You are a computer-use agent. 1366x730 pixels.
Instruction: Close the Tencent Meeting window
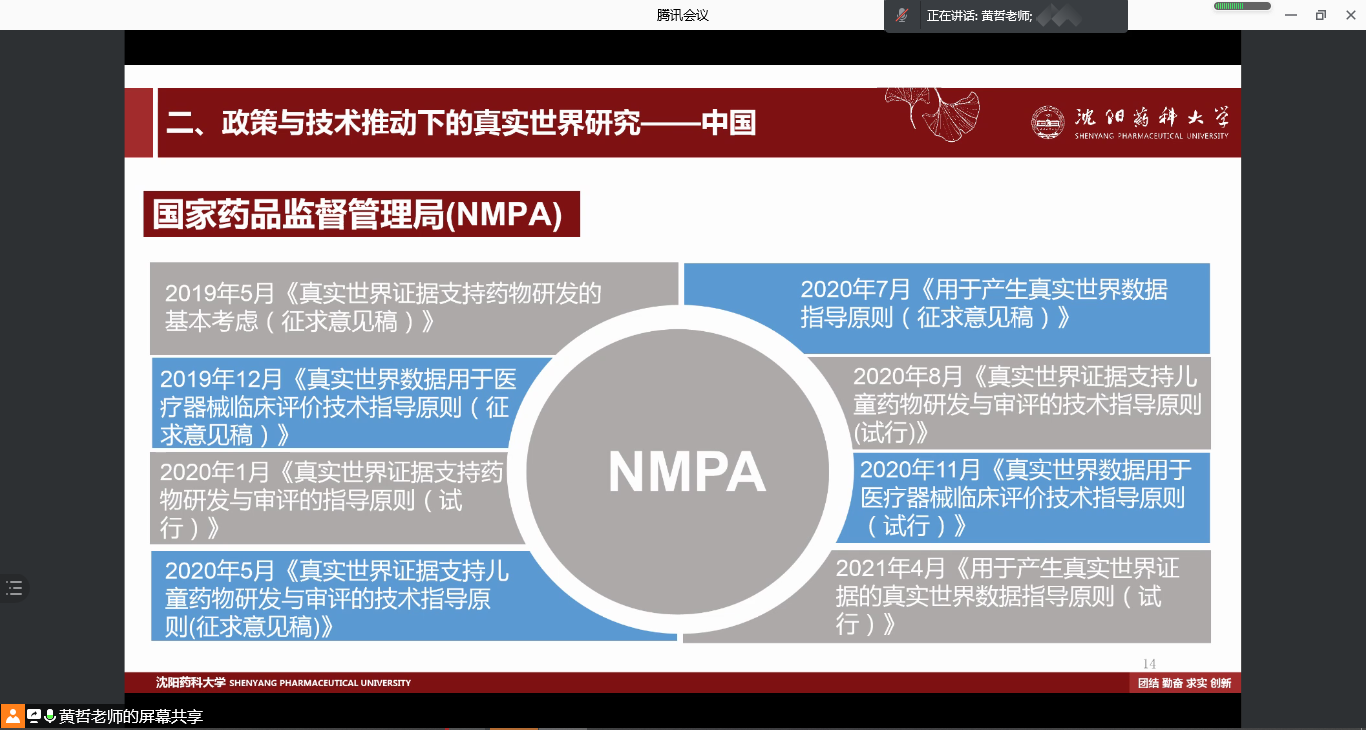click(1349, 15)
